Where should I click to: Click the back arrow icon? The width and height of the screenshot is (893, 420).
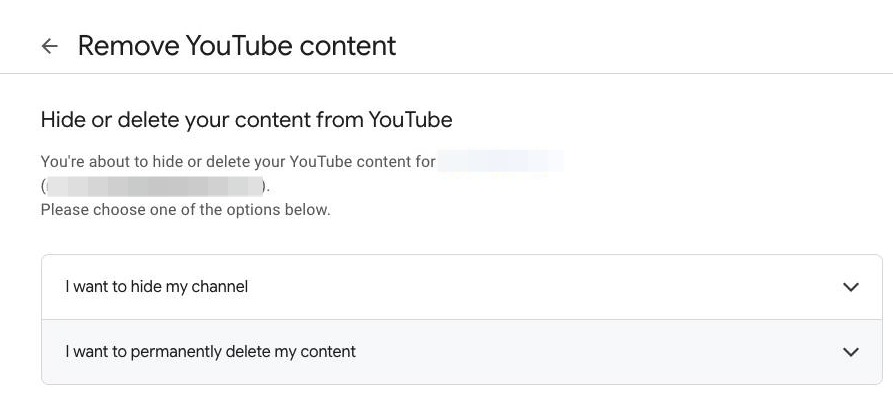49,46
